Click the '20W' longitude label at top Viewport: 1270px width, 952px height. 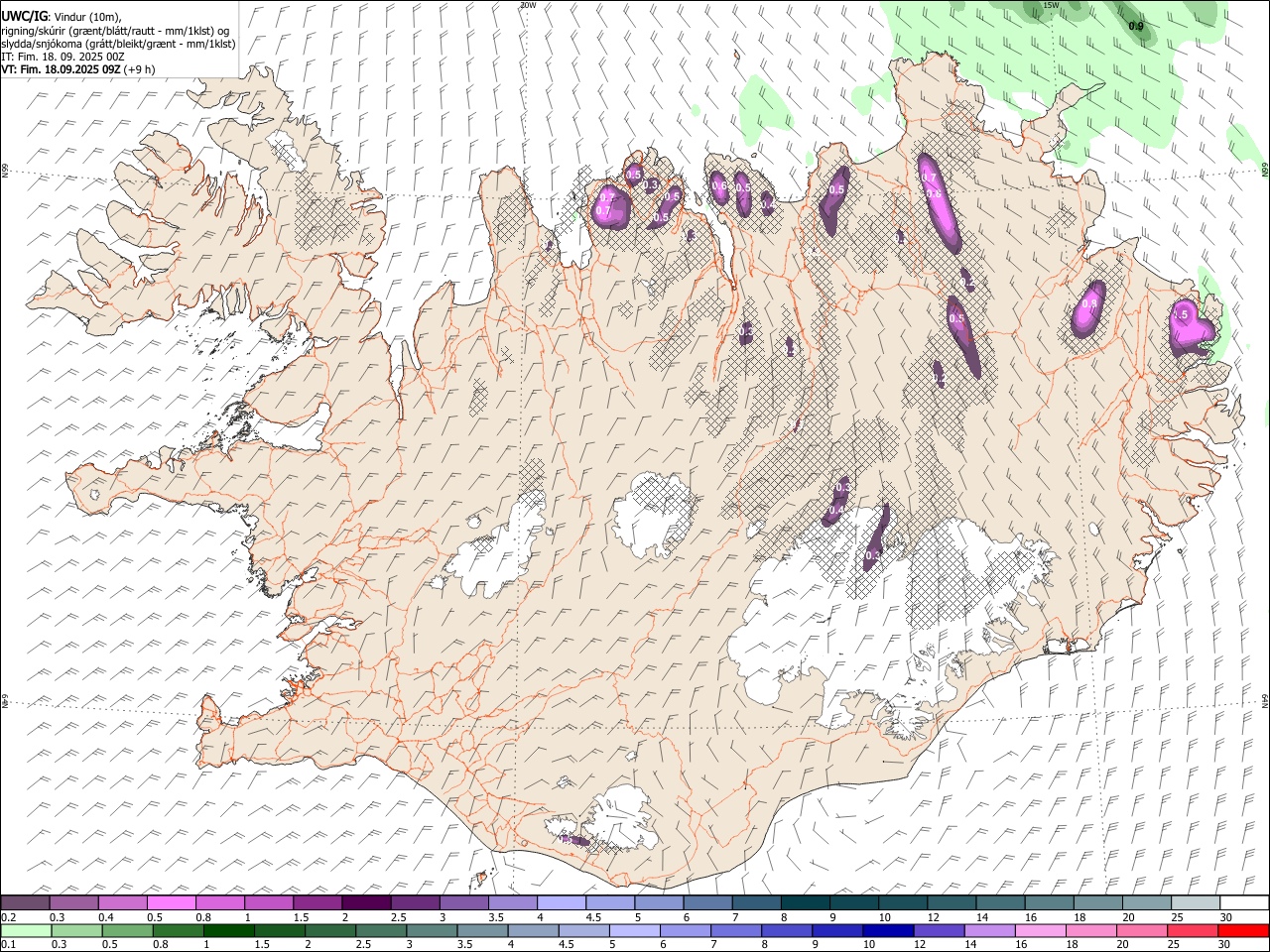point(528,5)
